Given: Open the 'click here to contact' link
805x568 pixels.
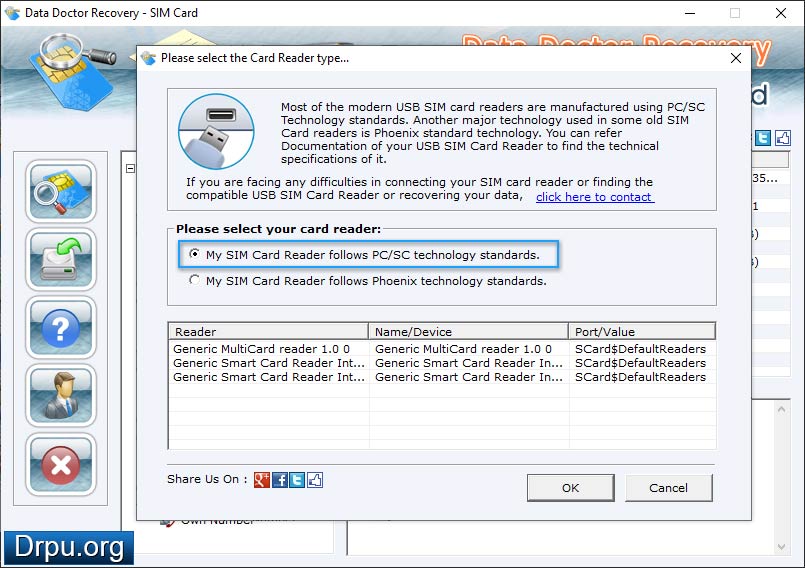Looking at the screenshot, I should 595,197.
